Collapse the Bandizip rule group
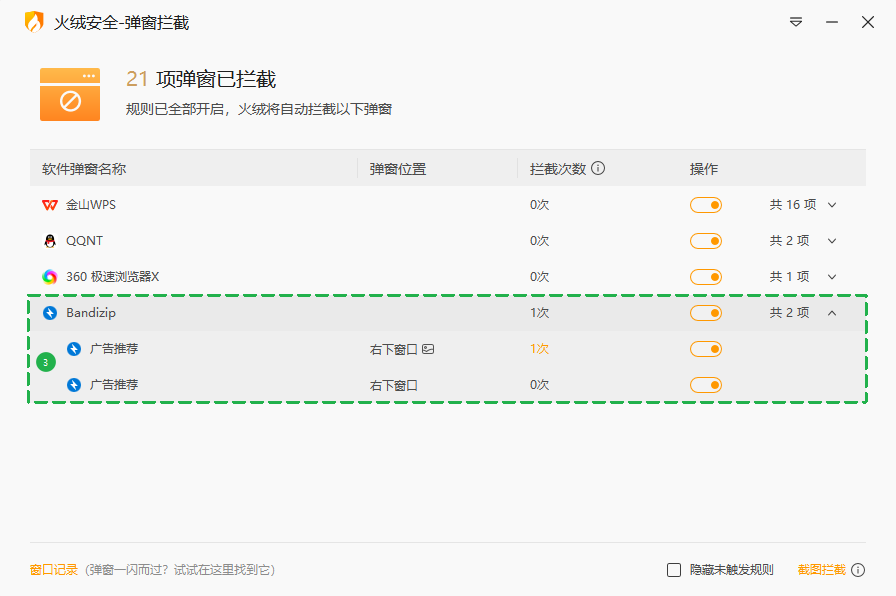 point(831,313)
